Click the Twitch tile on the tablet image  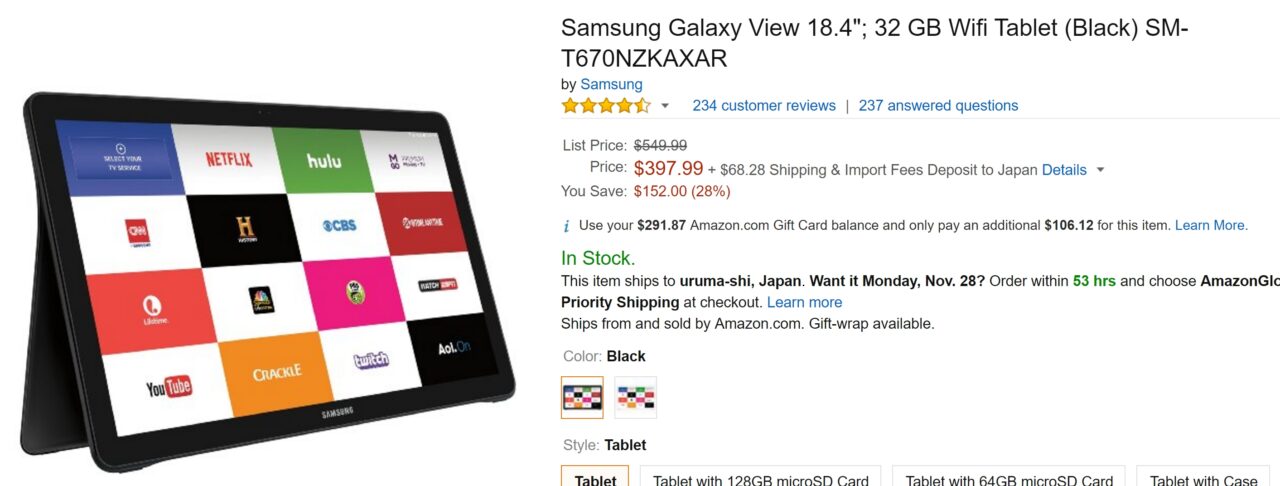coord(371,360)
